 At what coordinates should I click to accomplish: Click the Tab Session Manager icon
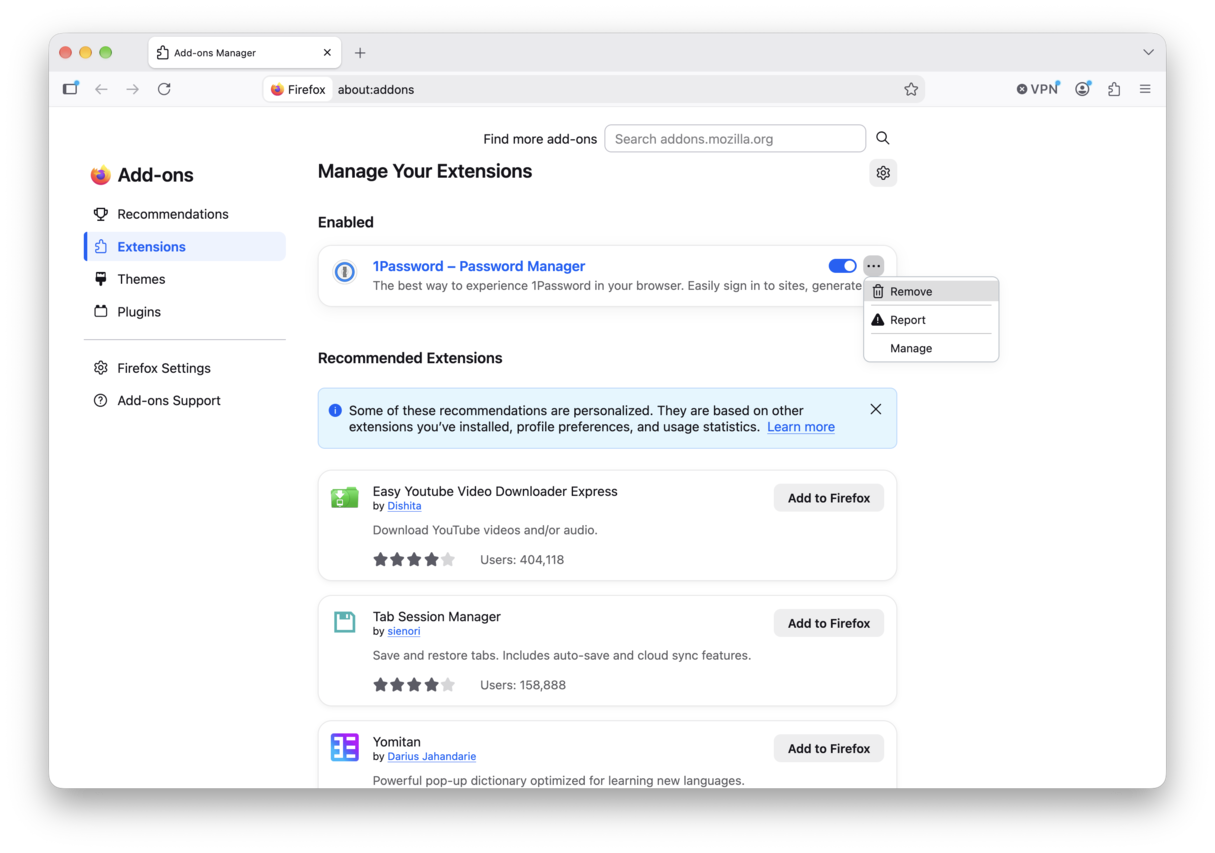(345, 623)
